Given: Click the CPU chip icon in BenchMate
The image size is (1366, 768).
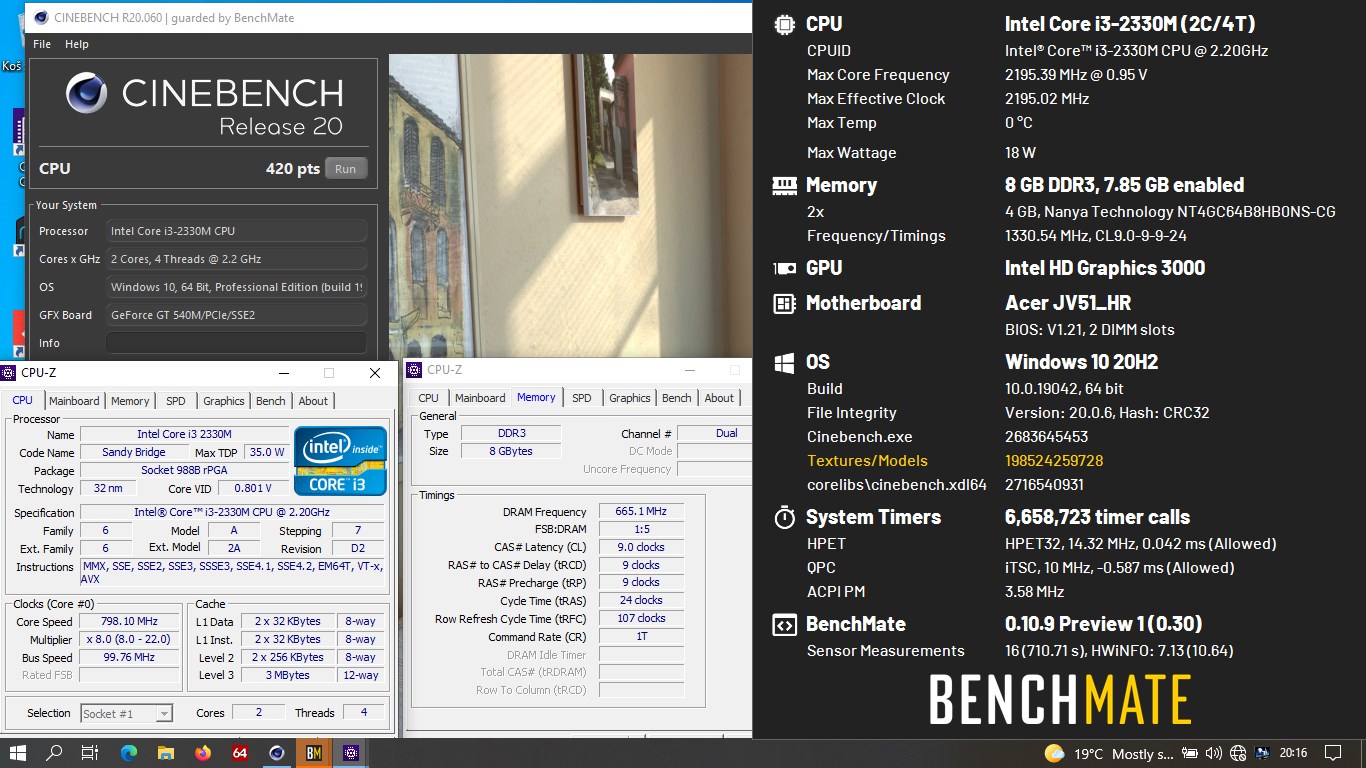Looking at the screenshot, I should [785, 25].
